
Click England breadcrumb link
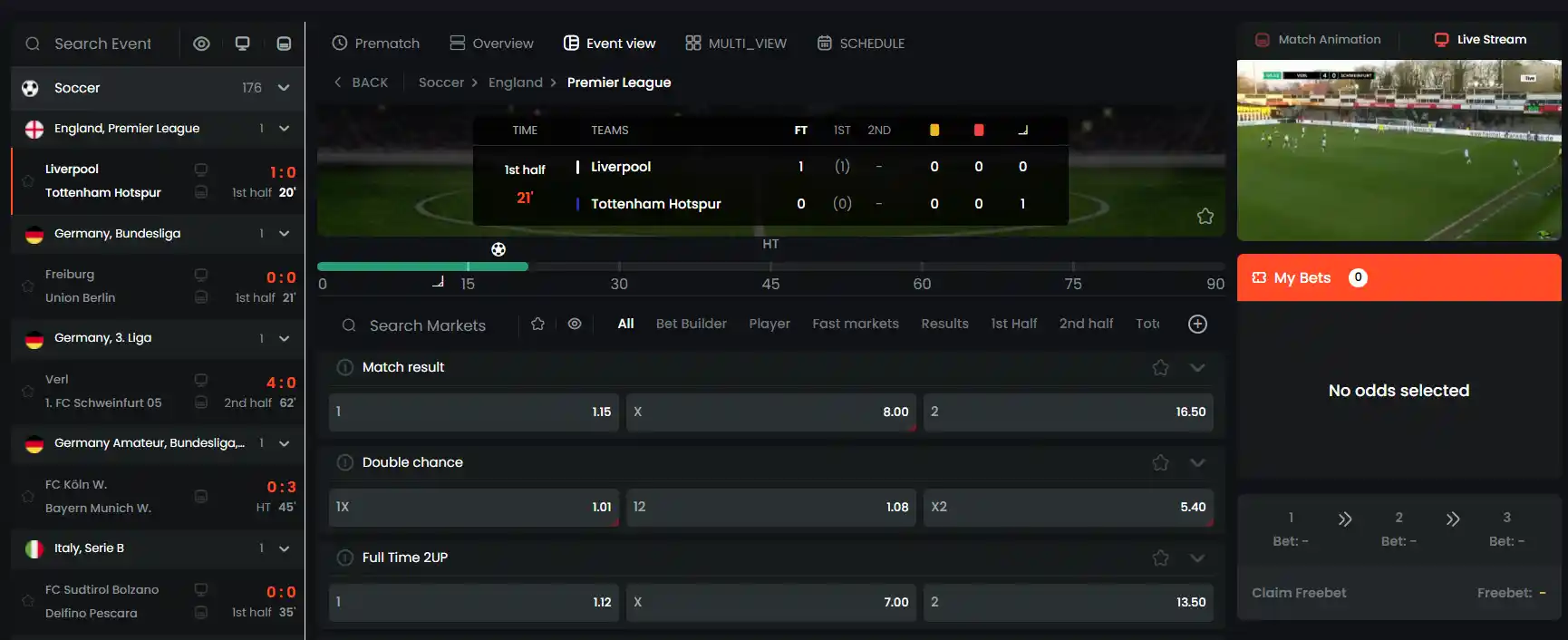[x=516, y=82]
